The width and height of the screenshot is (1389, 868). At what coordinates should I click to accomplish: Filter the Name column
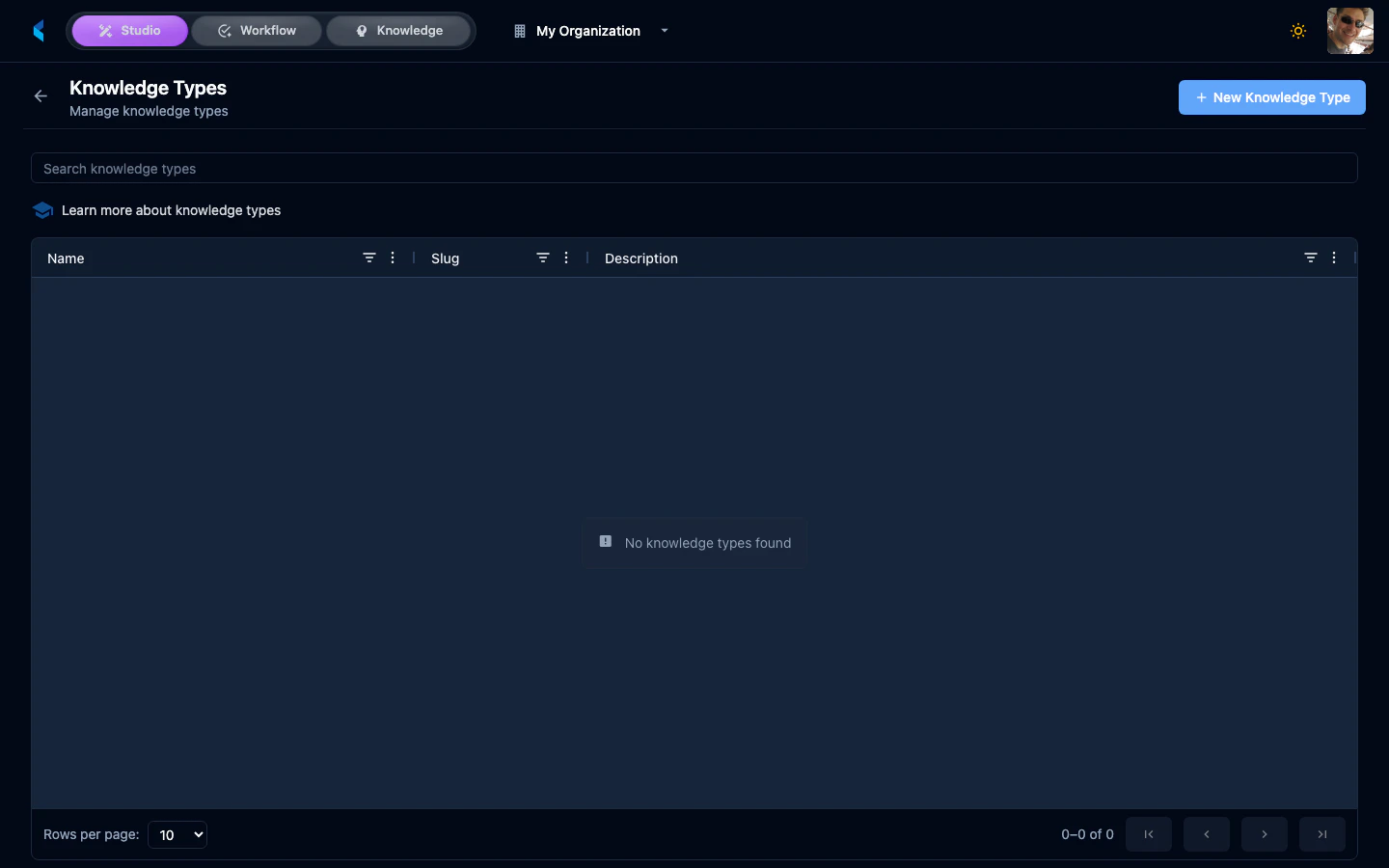pyautogui.click(x=369, y=258)
